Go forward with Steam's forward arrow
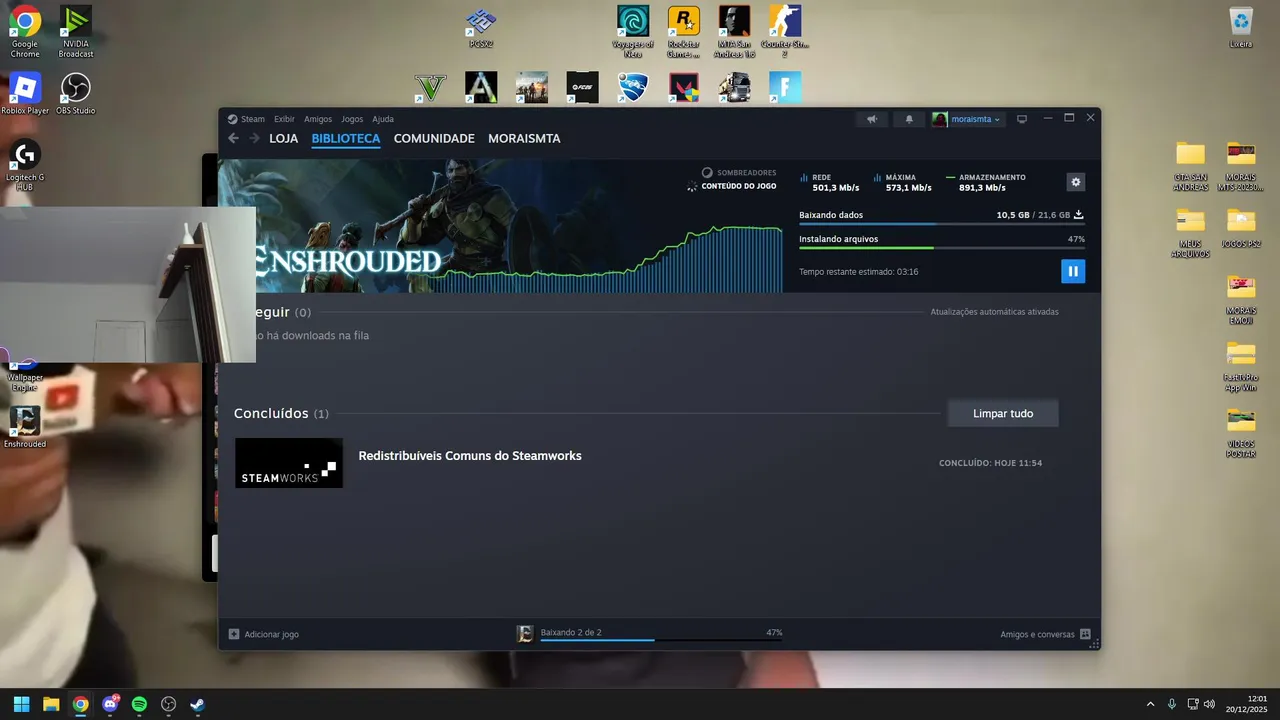1280x720 pixels. click(x=254, y=138)
